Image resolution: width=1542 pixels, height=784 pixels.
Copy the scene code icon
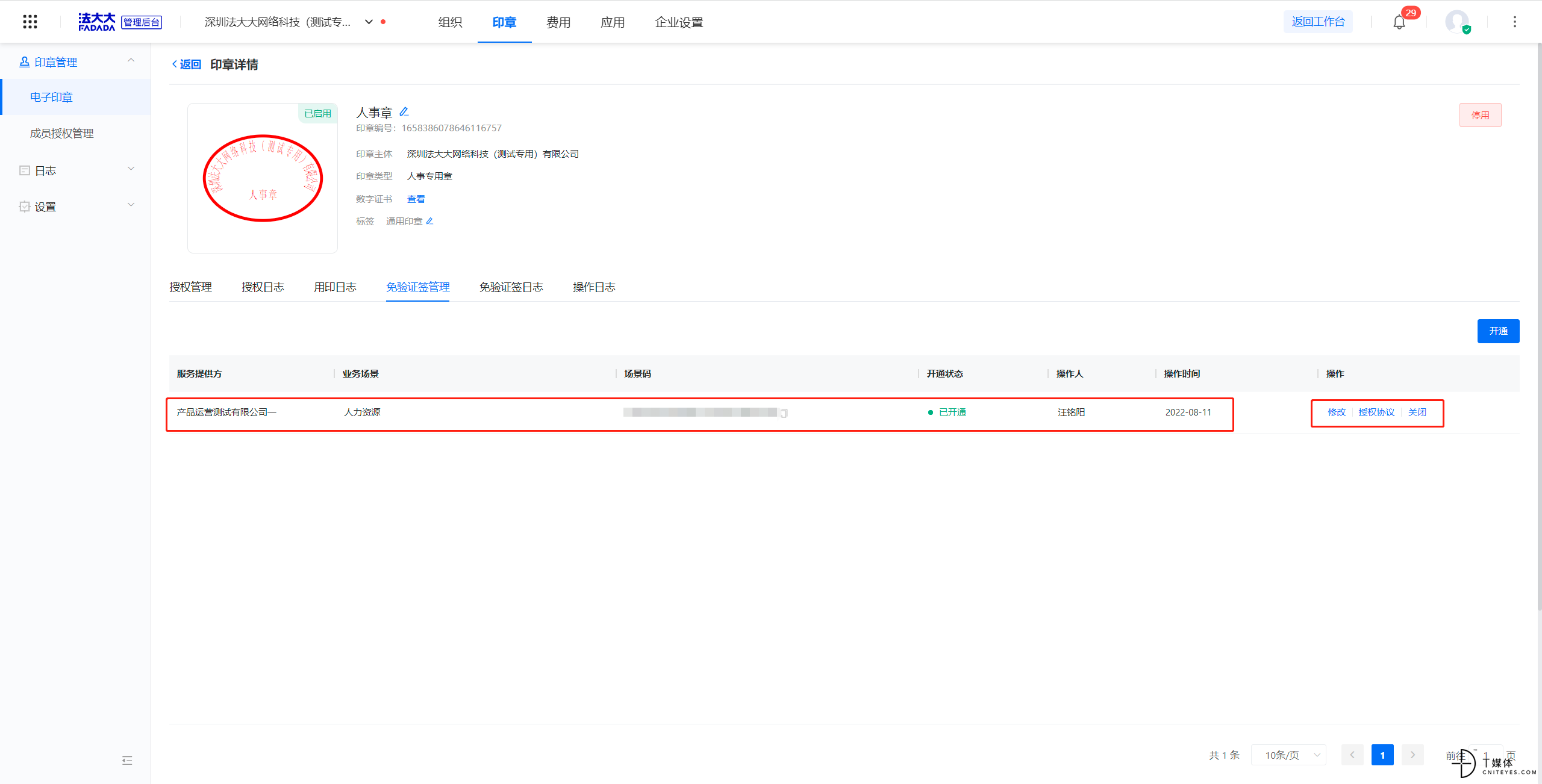[784, 413]
